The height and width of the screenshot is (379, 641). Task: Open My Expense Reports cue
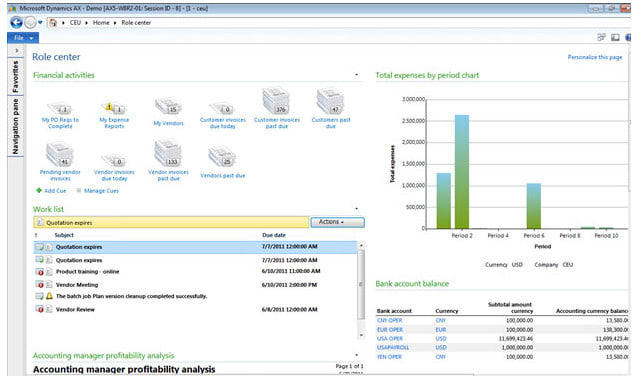(114, 116)
